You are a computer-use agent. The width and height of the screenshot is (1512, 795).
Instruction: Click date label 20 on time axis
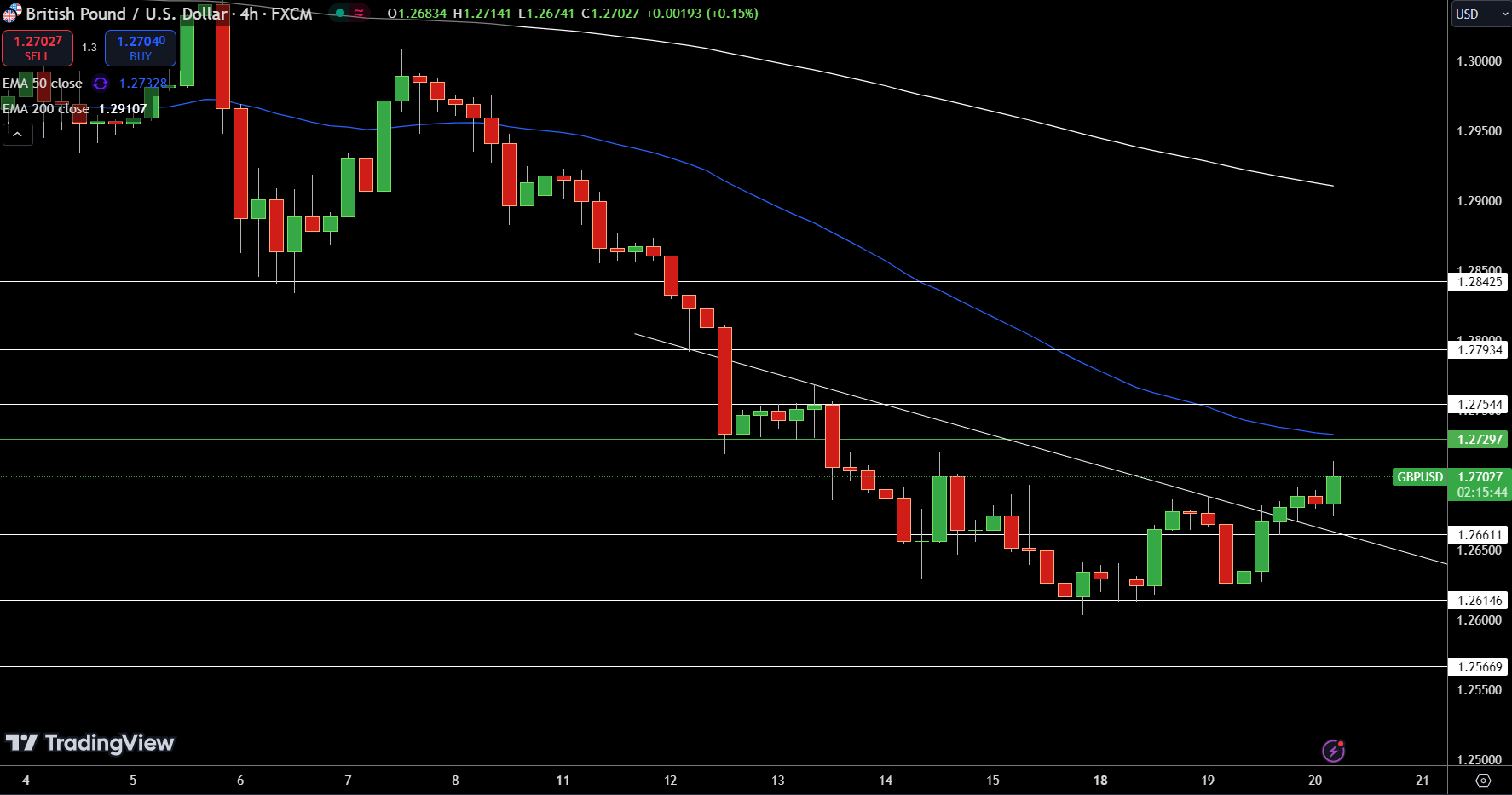1315,781
